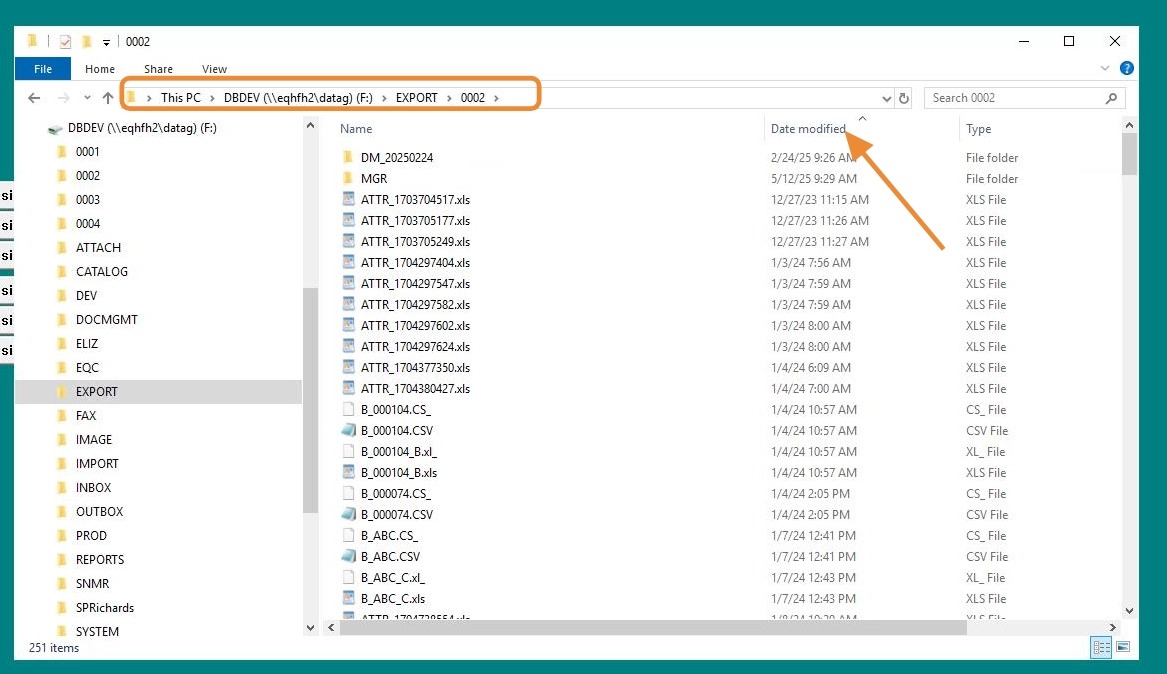Open Customize Quick Access Toolbar dropdown
The image size is (1167, 674).
[x=106, y=42]
